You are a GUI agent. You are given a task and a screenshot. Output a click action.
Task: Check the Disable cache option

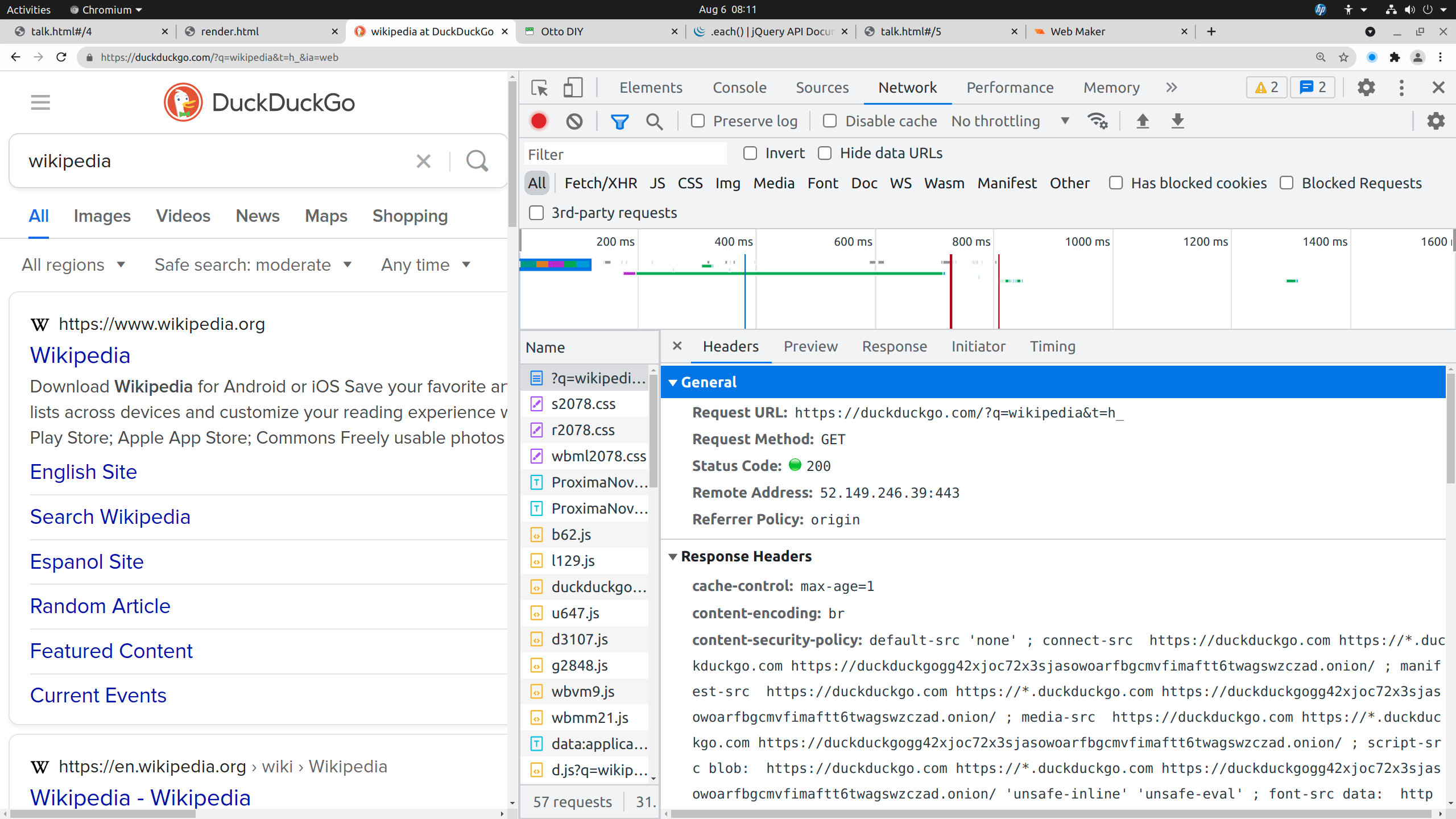pos(830,121)
